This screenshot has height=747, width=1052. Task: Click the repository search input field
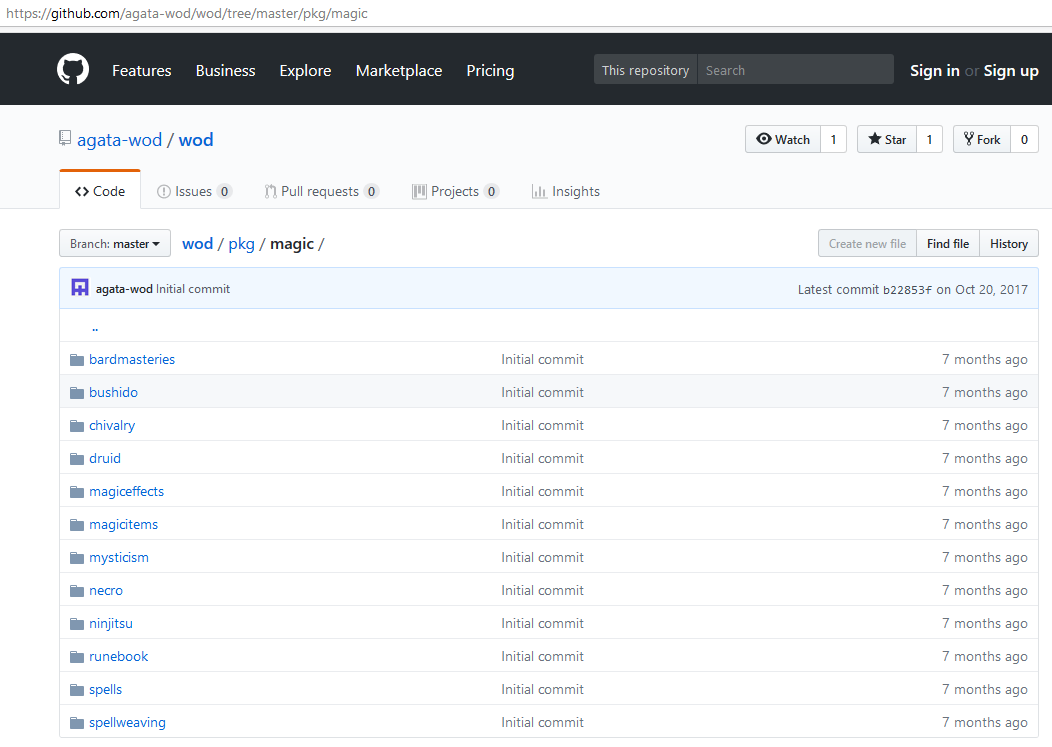tap(795, 70)
